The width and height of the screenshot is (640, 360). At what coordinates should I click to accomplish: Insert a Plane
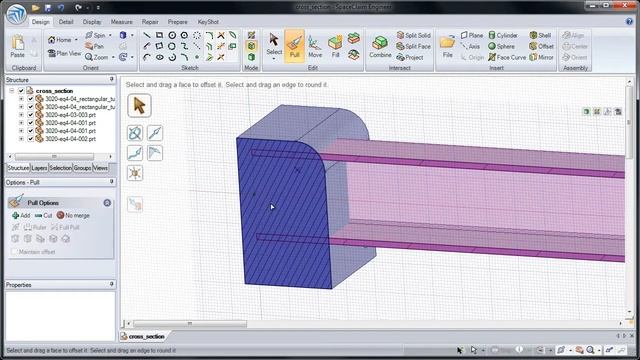click(x=472, y=36)
